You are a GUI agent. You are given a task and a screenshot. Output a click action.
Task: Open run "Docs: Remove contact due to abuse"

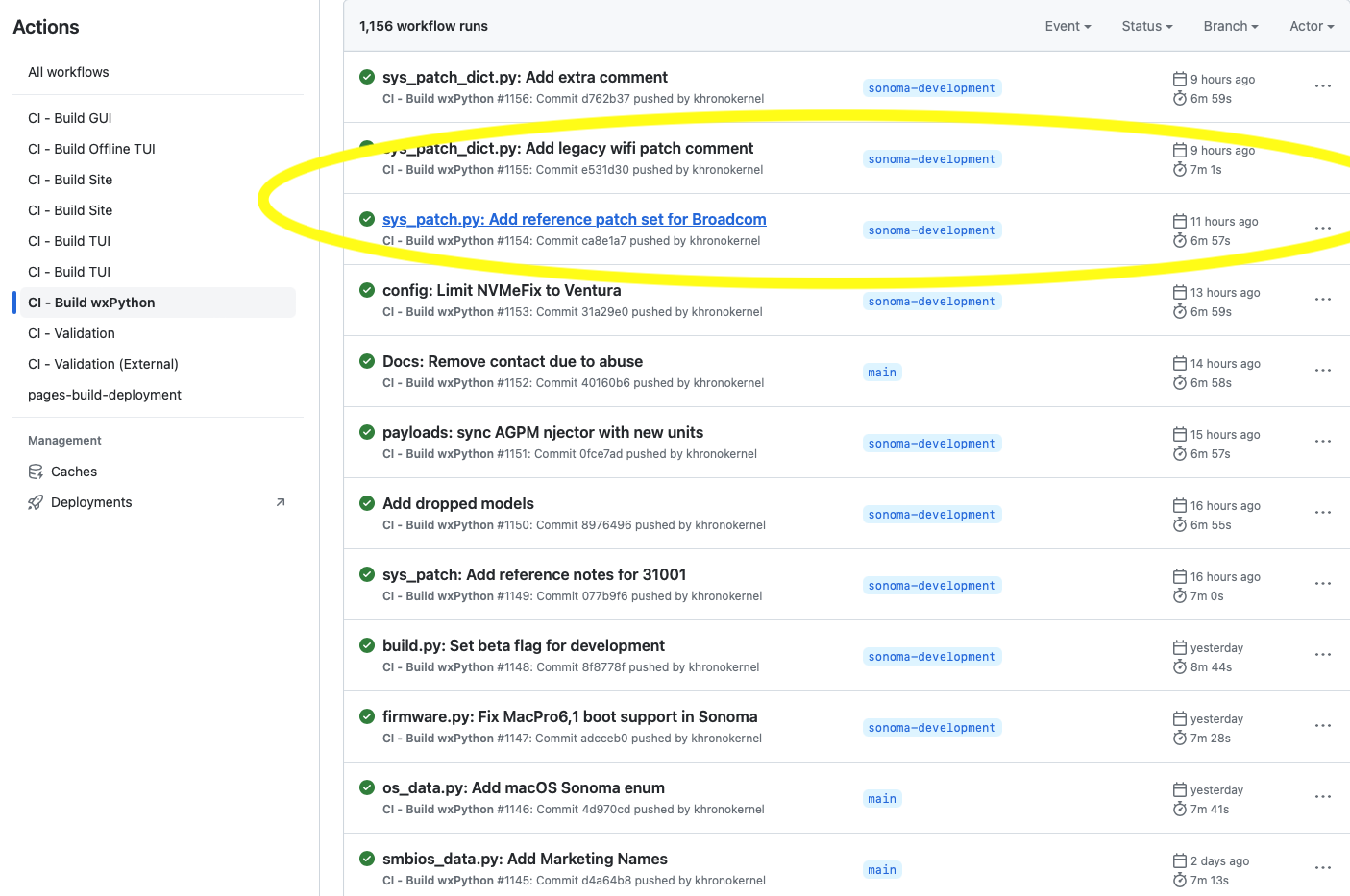513,361
